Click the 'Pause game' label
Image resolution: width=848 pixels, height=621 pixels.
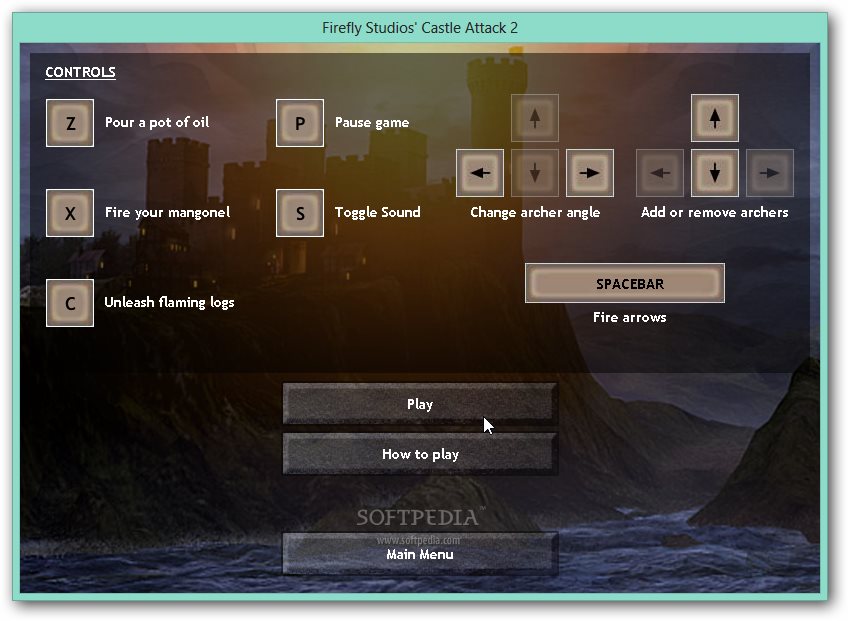coord(372,122)
